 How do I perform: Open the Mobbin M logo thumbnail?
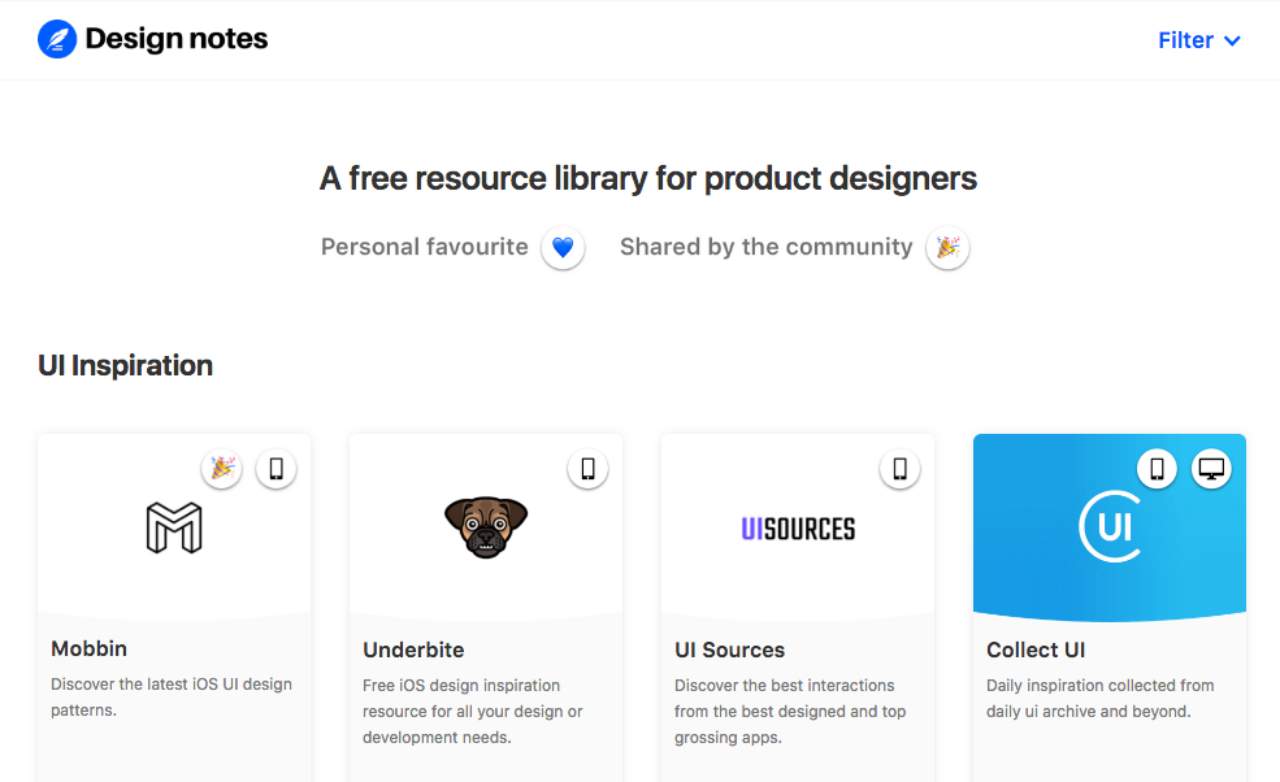174,527
